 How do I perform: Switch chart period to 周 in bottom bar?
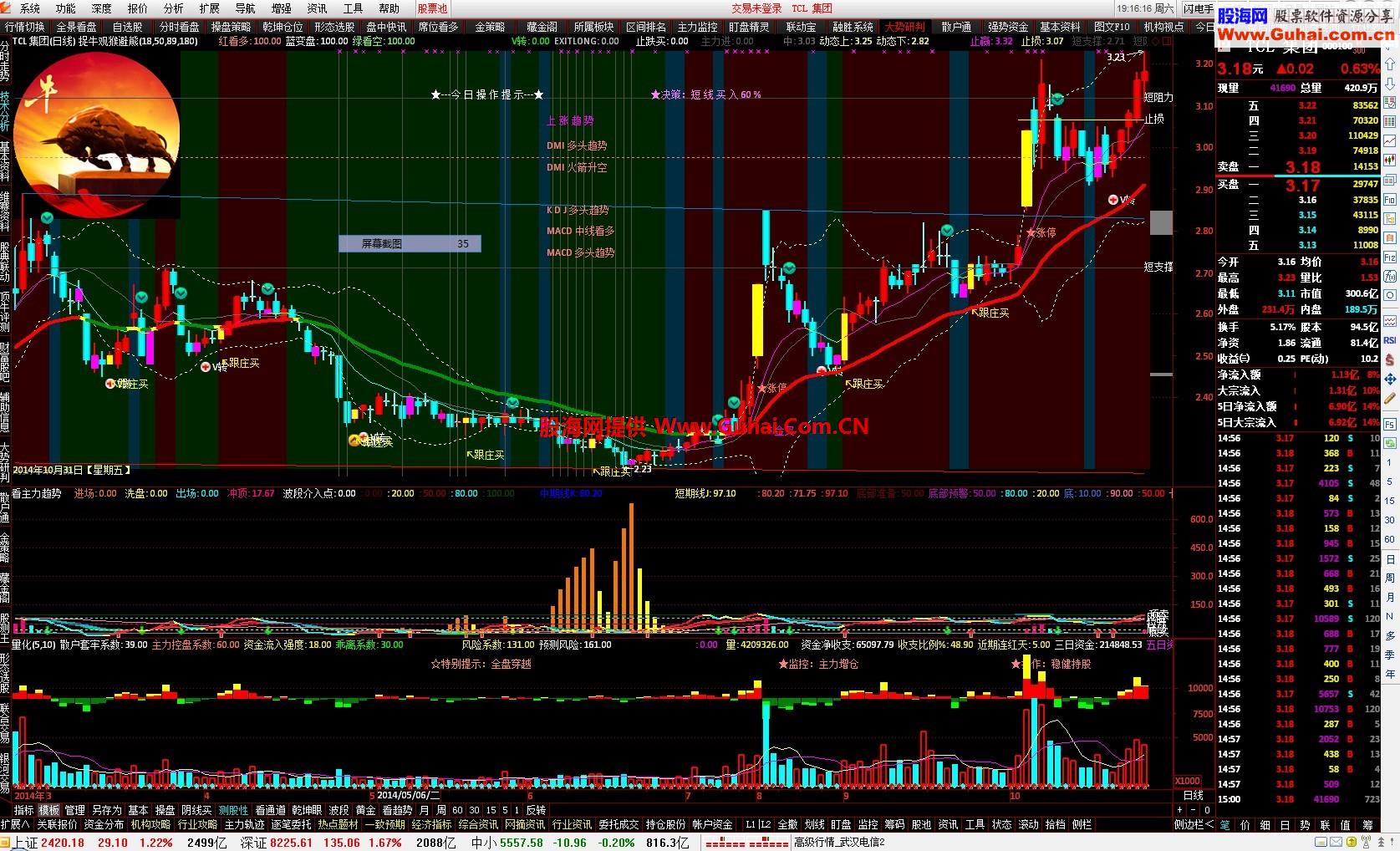click(x=441, y=810)
